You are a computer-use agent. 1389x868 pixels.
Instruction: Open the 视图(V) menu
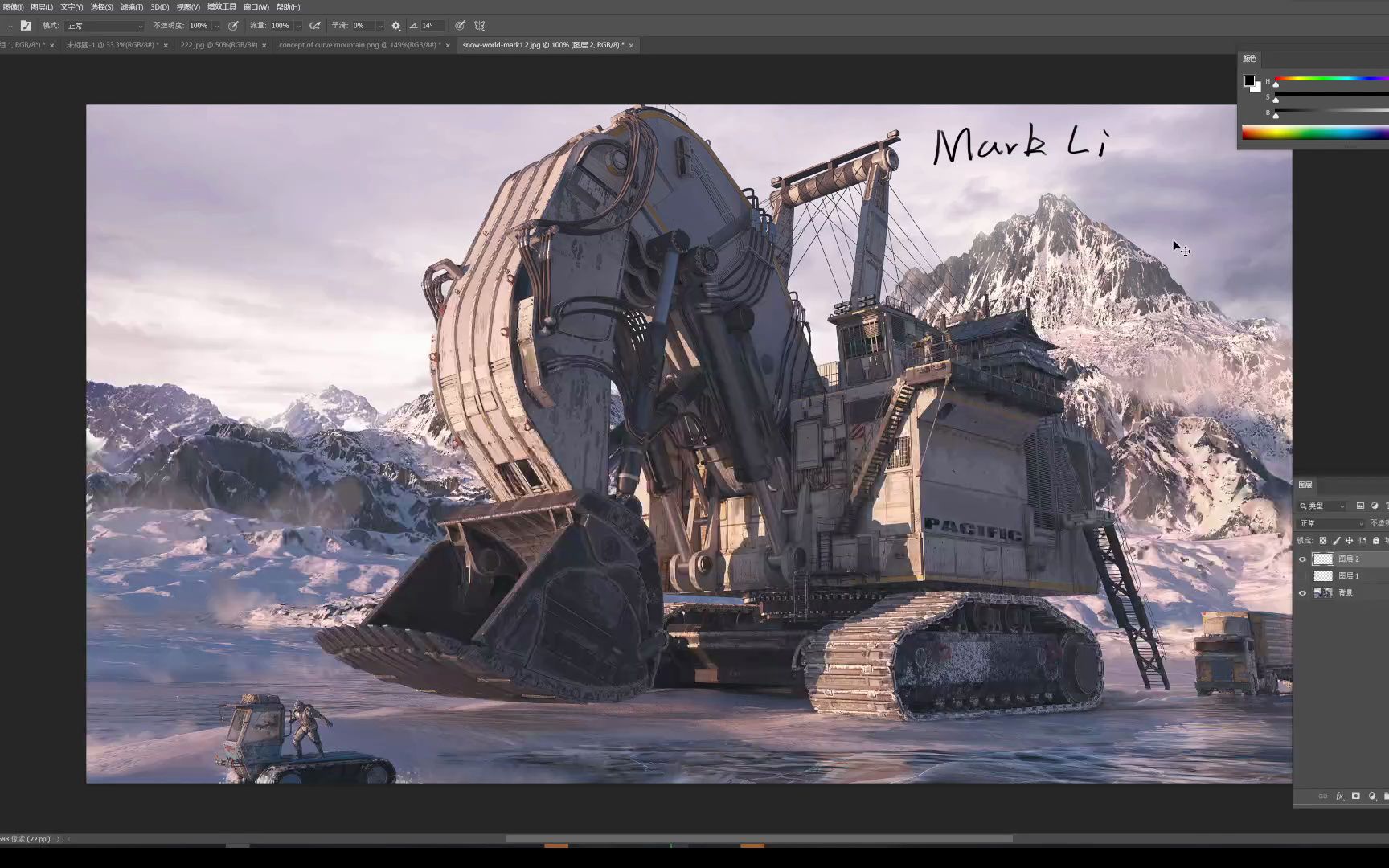coord(188,7)
